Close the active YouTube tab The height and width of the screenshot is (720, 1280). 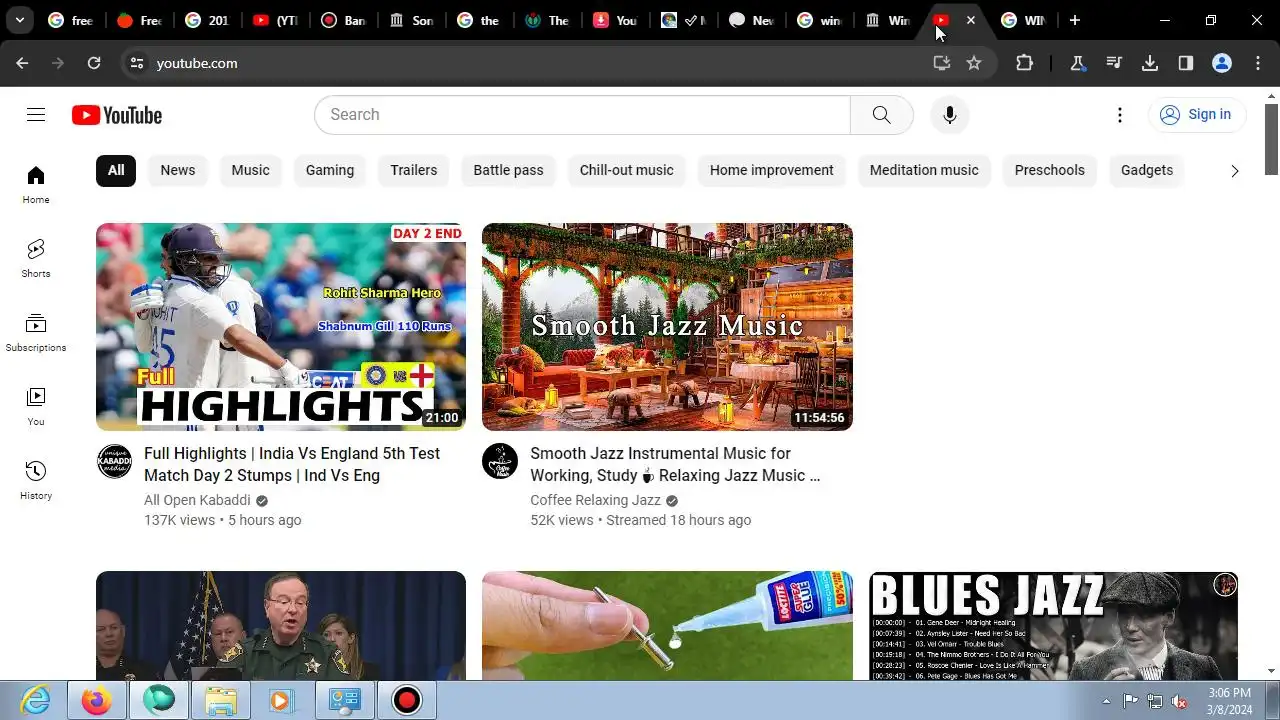pos(971,20)
